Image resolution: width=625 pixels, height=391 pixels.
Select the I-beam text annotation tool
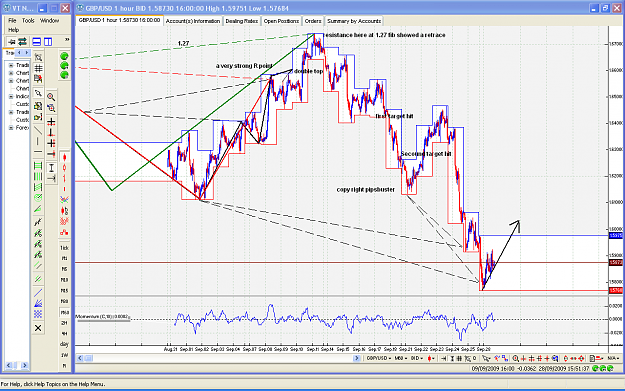click(x=51, y=168)
